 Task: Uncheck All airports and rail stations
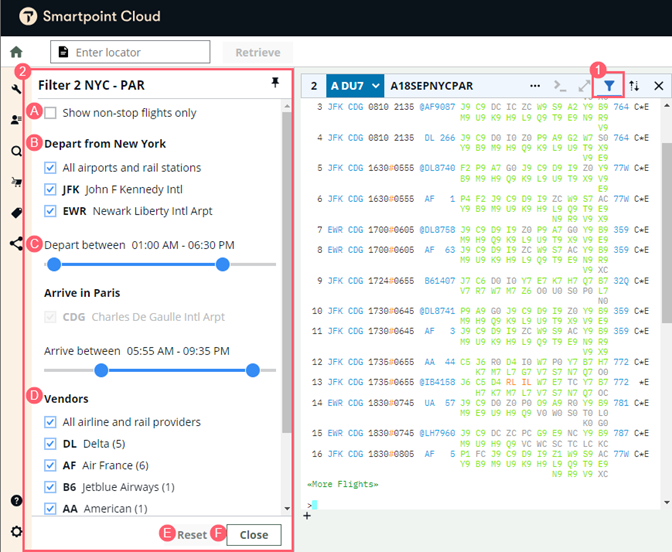pos(50,168)
